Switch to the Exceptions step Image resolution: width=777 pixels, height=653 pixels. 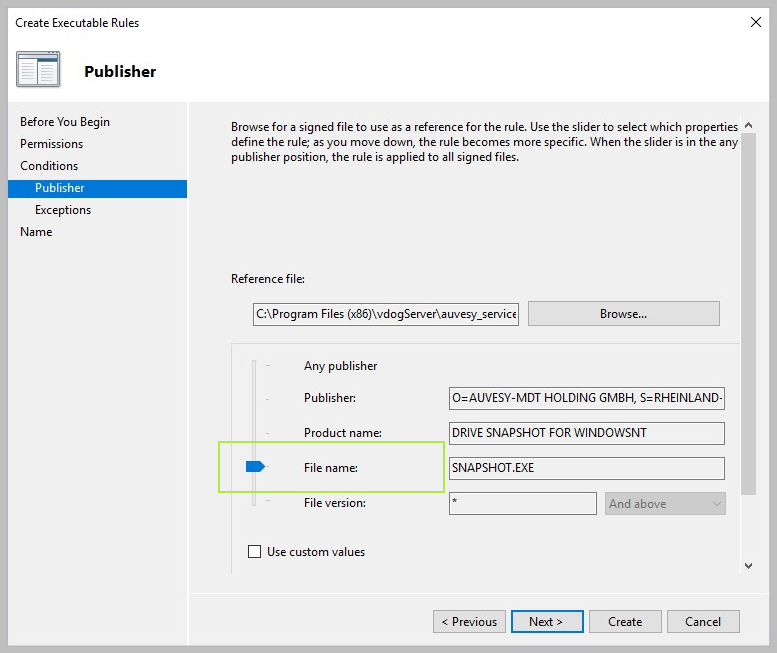click(x=63, y=210)
